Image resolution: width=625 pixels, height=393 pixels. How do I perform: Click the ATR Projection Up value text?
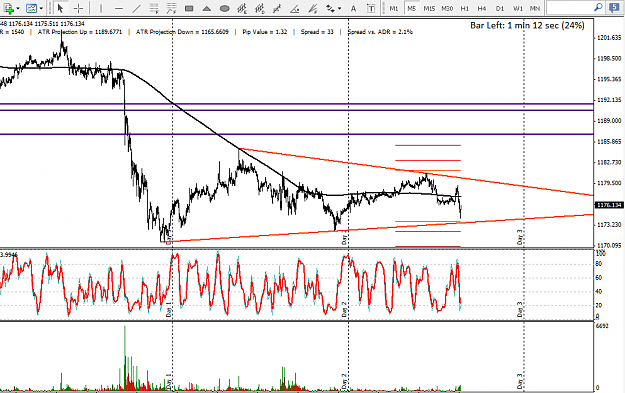80,32
